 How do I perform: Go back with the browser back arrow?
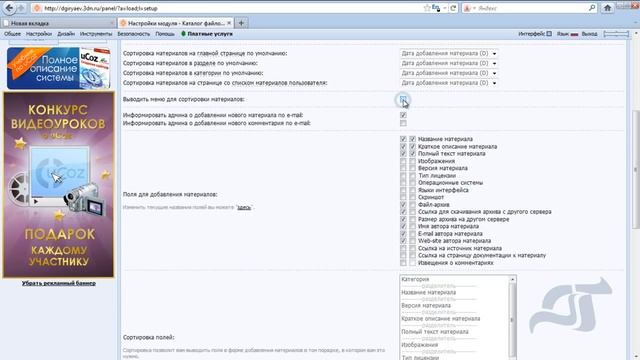[9, 8]
